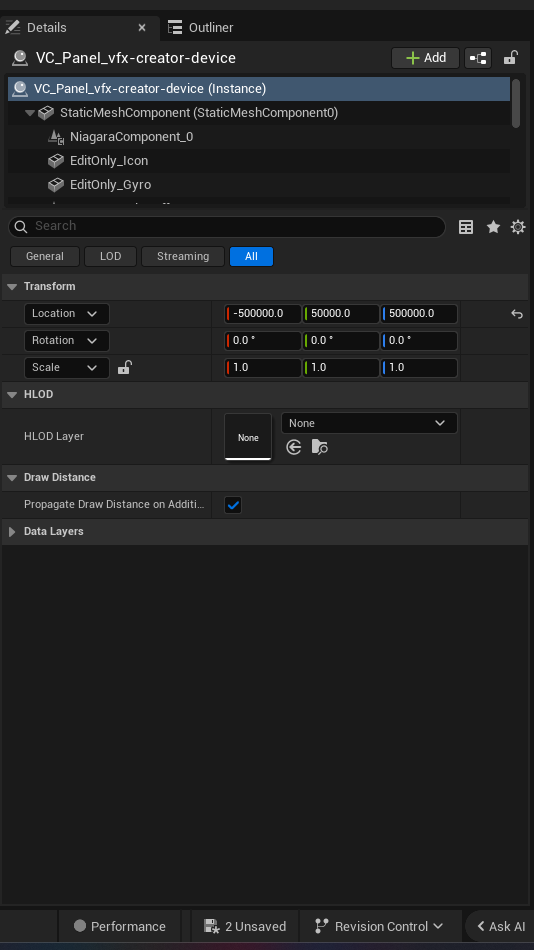Open the Performance status bar button
Screen dimensions: 534x950
[x=120, y=926]
